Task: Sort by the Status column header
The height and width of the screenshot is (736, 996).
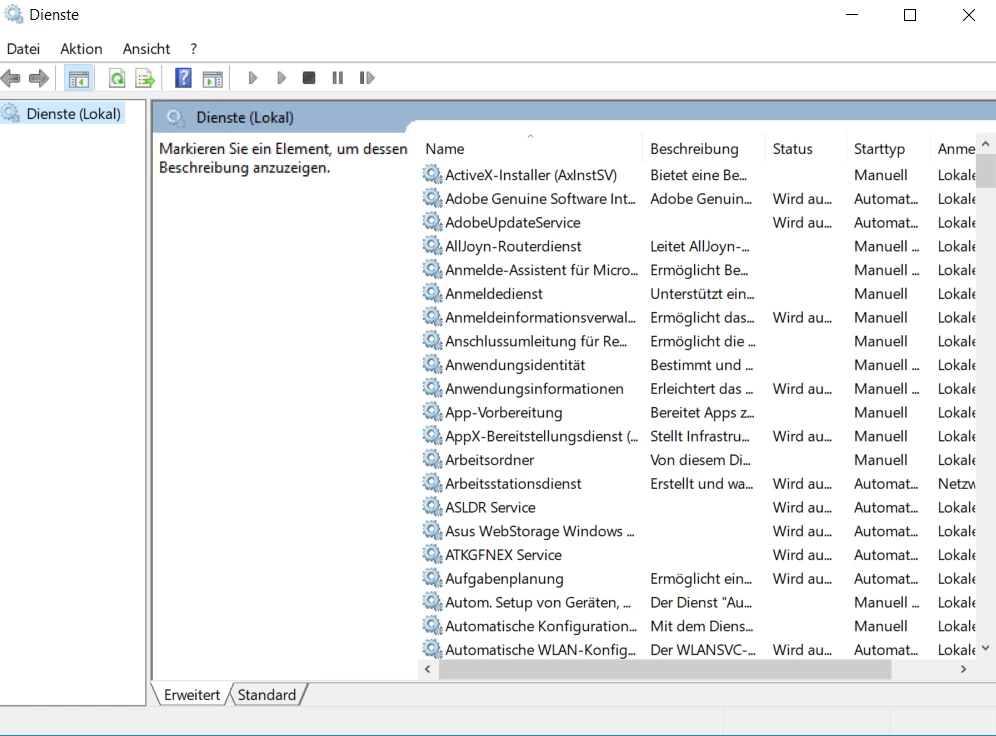Action: click(805, 149)
